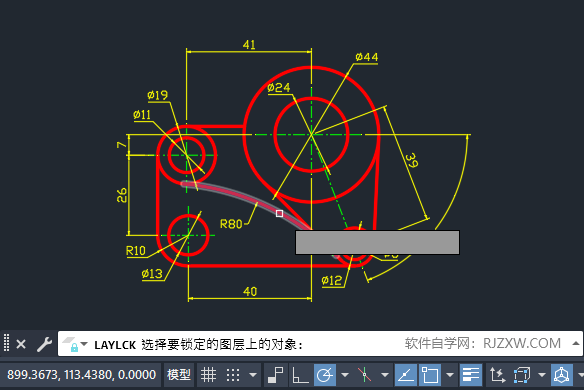
Task: Click the layer lock command icon
Action: pos(70,345)
